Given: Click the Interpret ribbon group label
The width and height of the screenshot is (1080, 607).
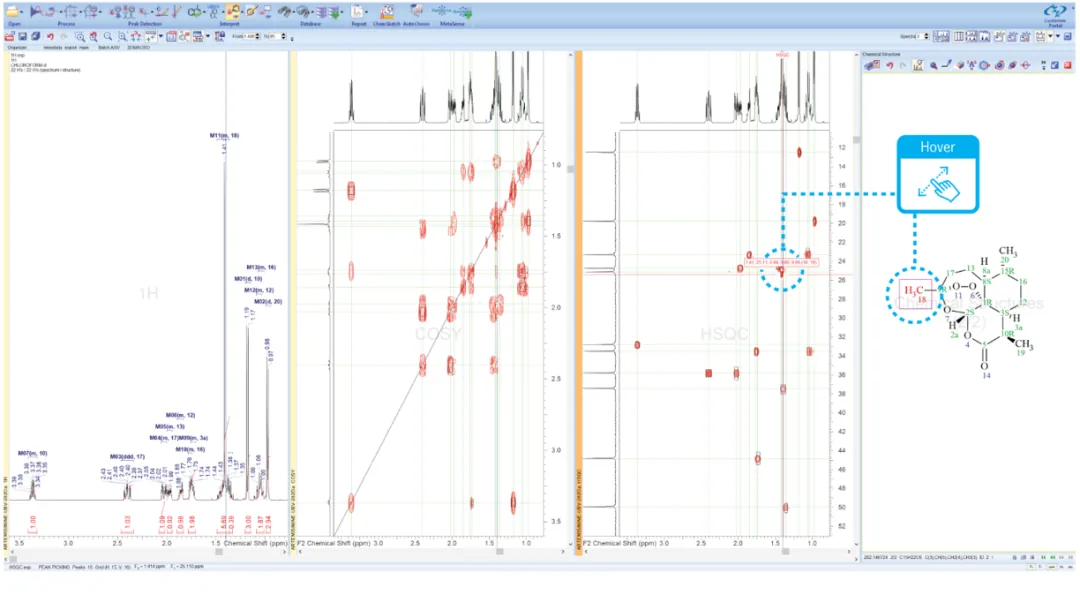Looking at the screenshot, I should click(x=229, y=24).
